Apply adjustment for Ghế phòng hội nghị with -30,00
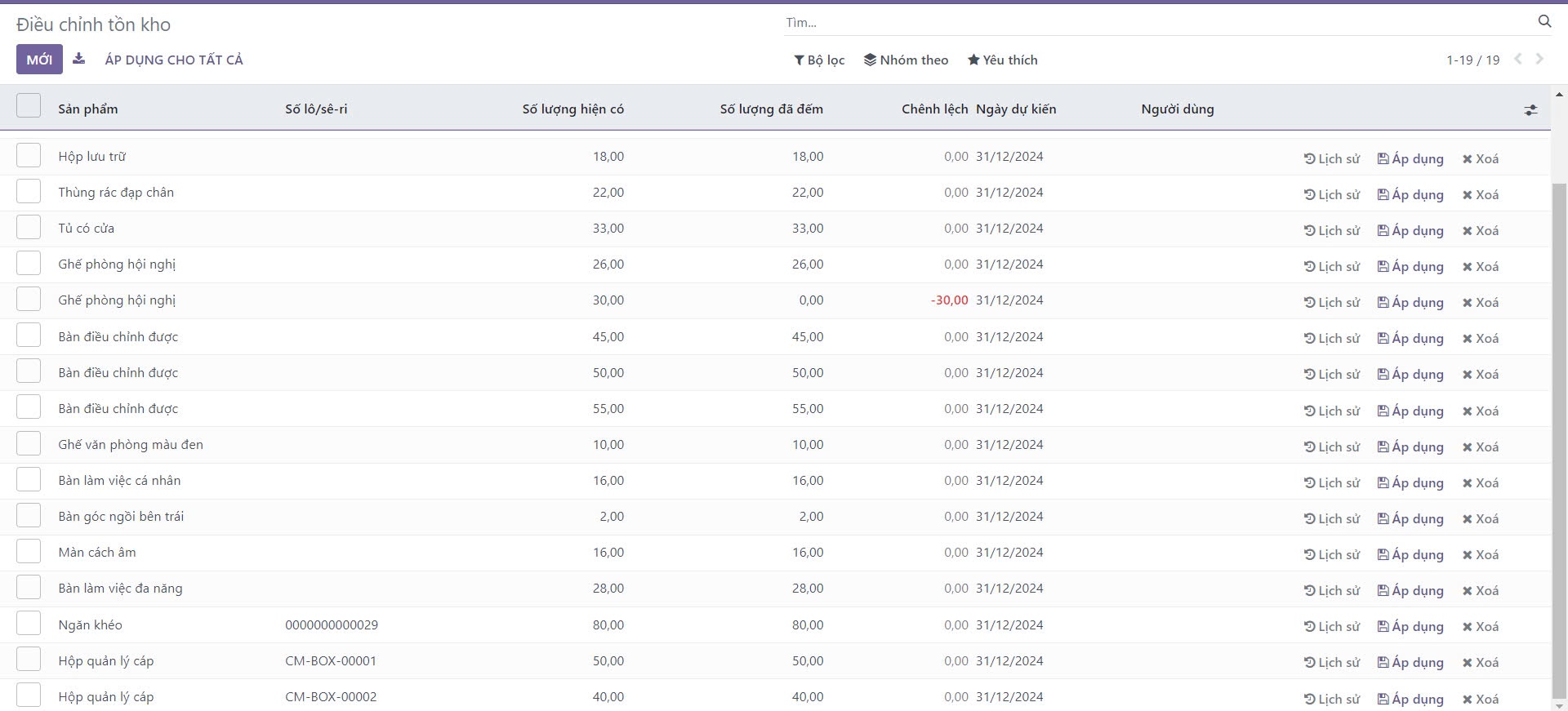 point(1410,303)
